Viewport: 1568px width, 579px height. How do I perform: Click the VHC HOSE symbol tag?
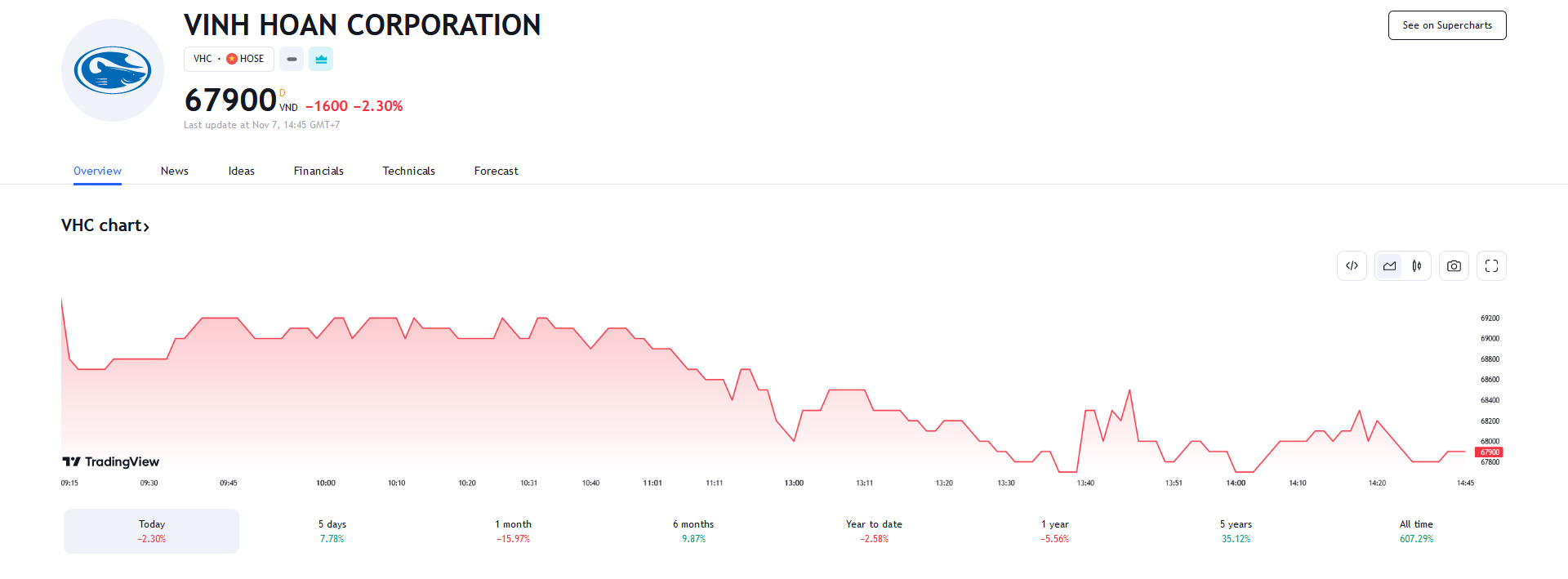[x=229, y=59]
